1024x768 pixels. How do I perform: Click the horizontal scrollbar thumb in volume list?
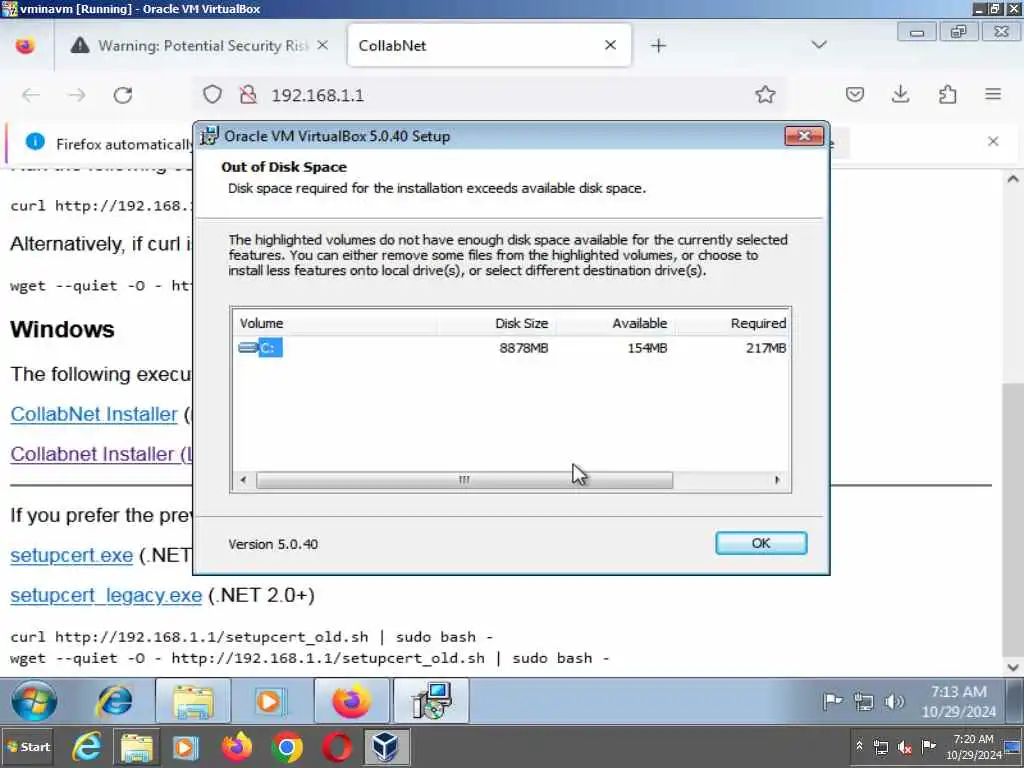point(464,480)
